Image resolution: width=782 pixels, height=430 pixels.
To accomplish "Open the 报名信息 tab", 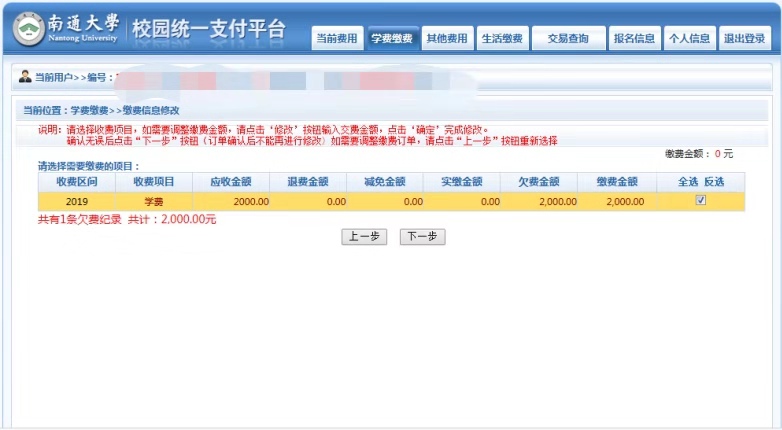I will (x=634, y=39).
